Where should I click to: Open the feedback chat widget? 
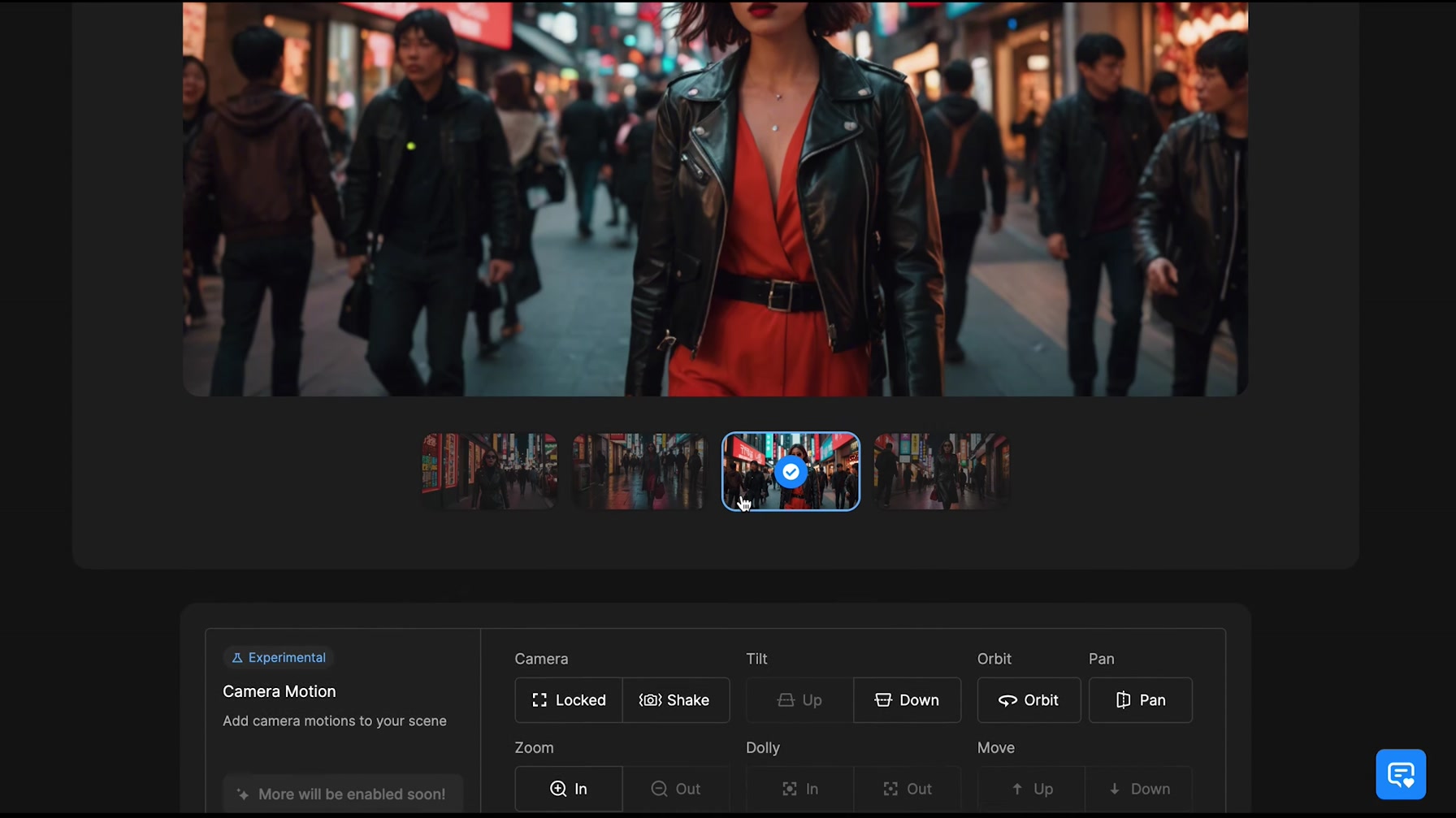coord(1401,774)
